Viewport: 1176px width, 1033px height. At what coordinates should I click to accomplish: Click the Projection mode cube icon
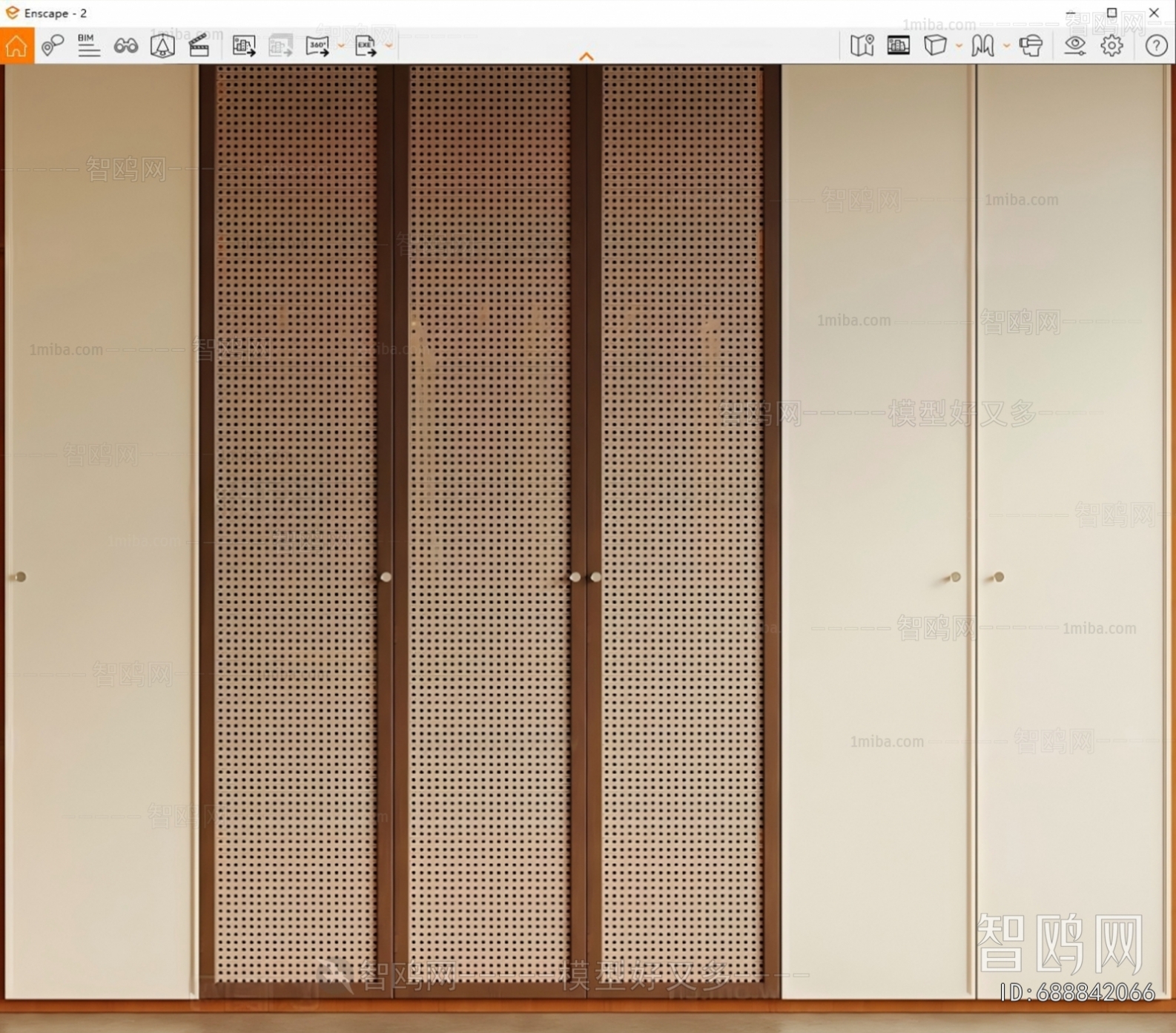pos(935,46)
